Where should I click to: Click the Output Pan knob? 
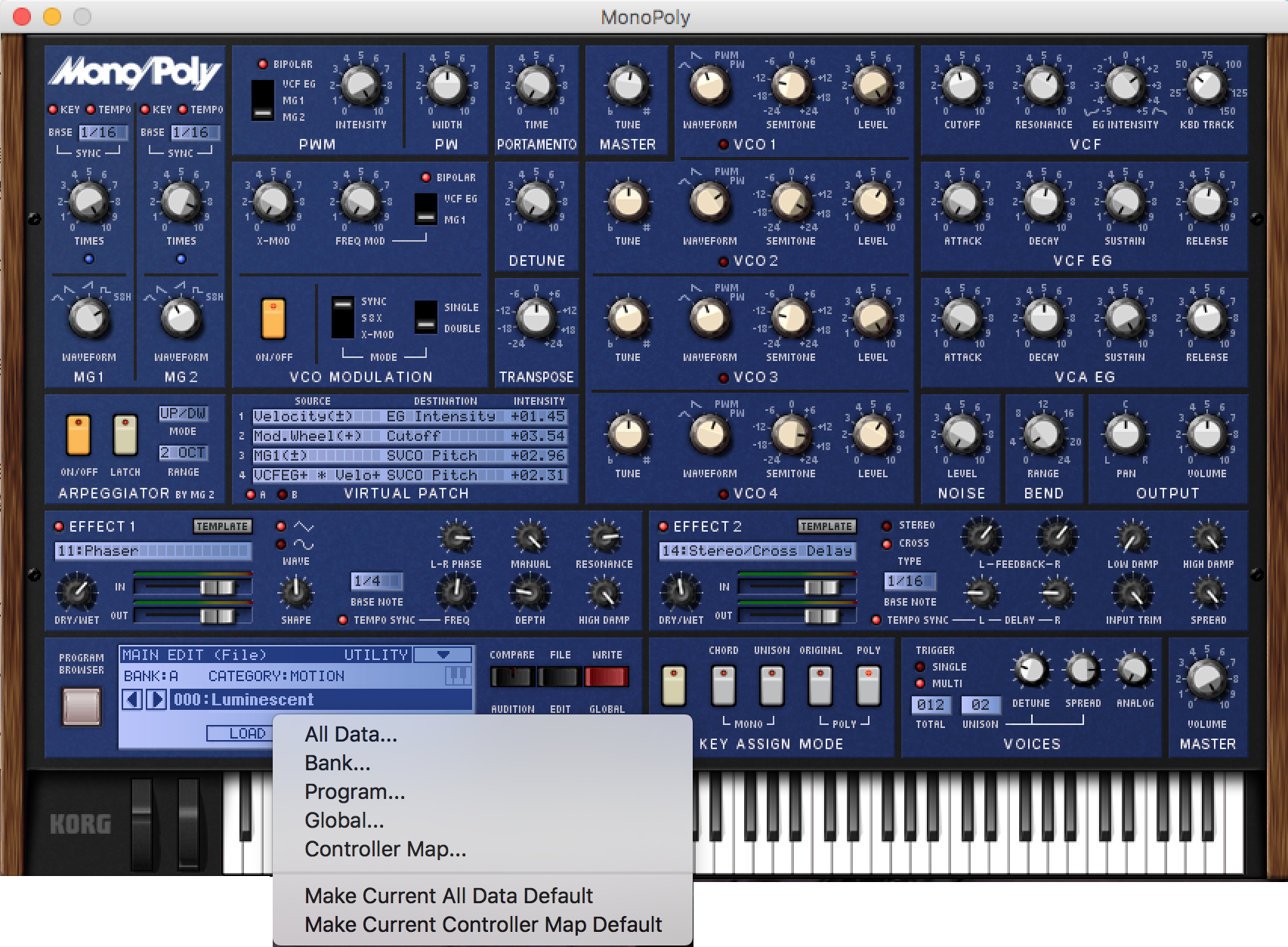(1125, 435)
